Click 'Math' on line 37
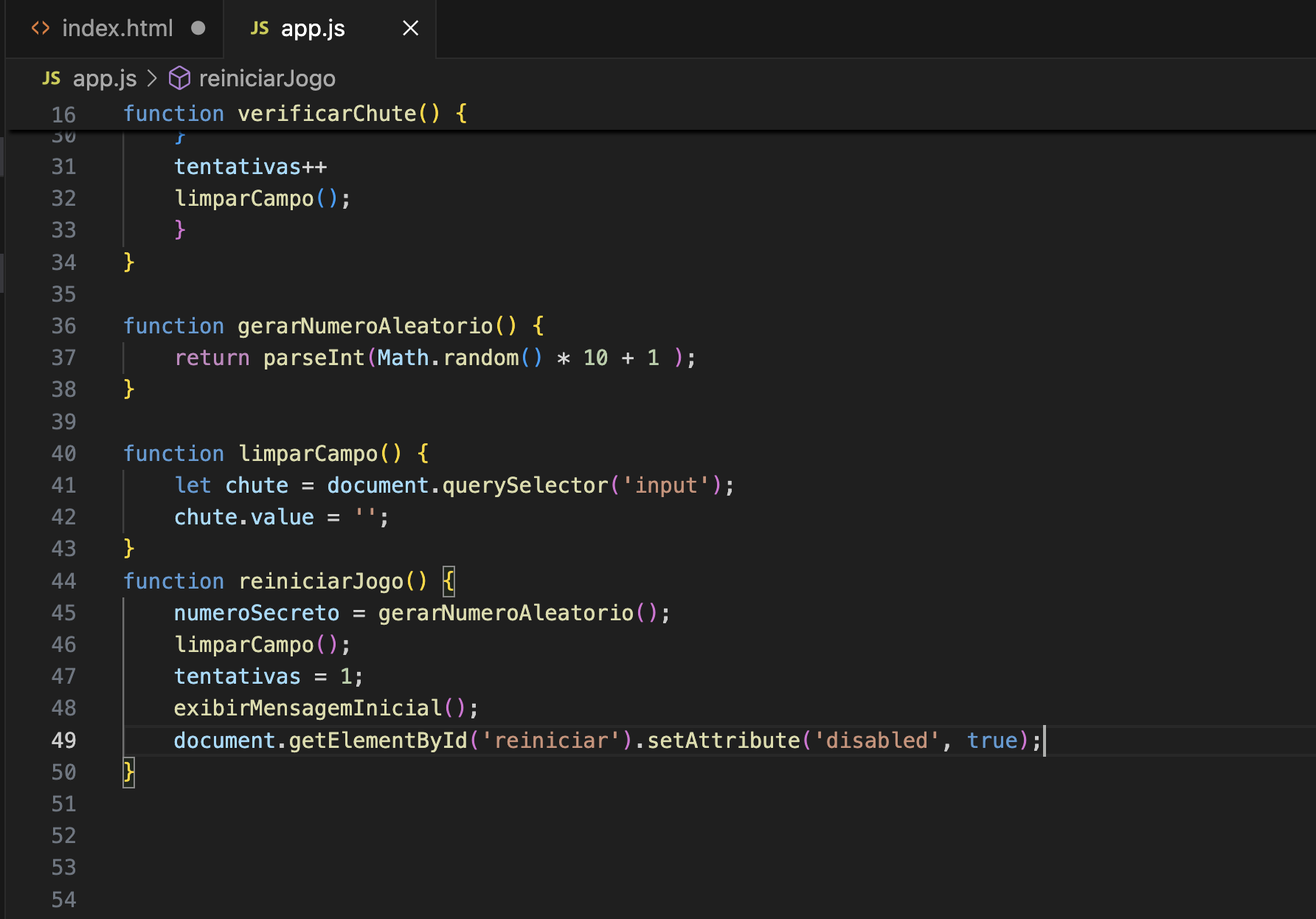This screenshot has width=1316, height=919. tap(404, 358)
